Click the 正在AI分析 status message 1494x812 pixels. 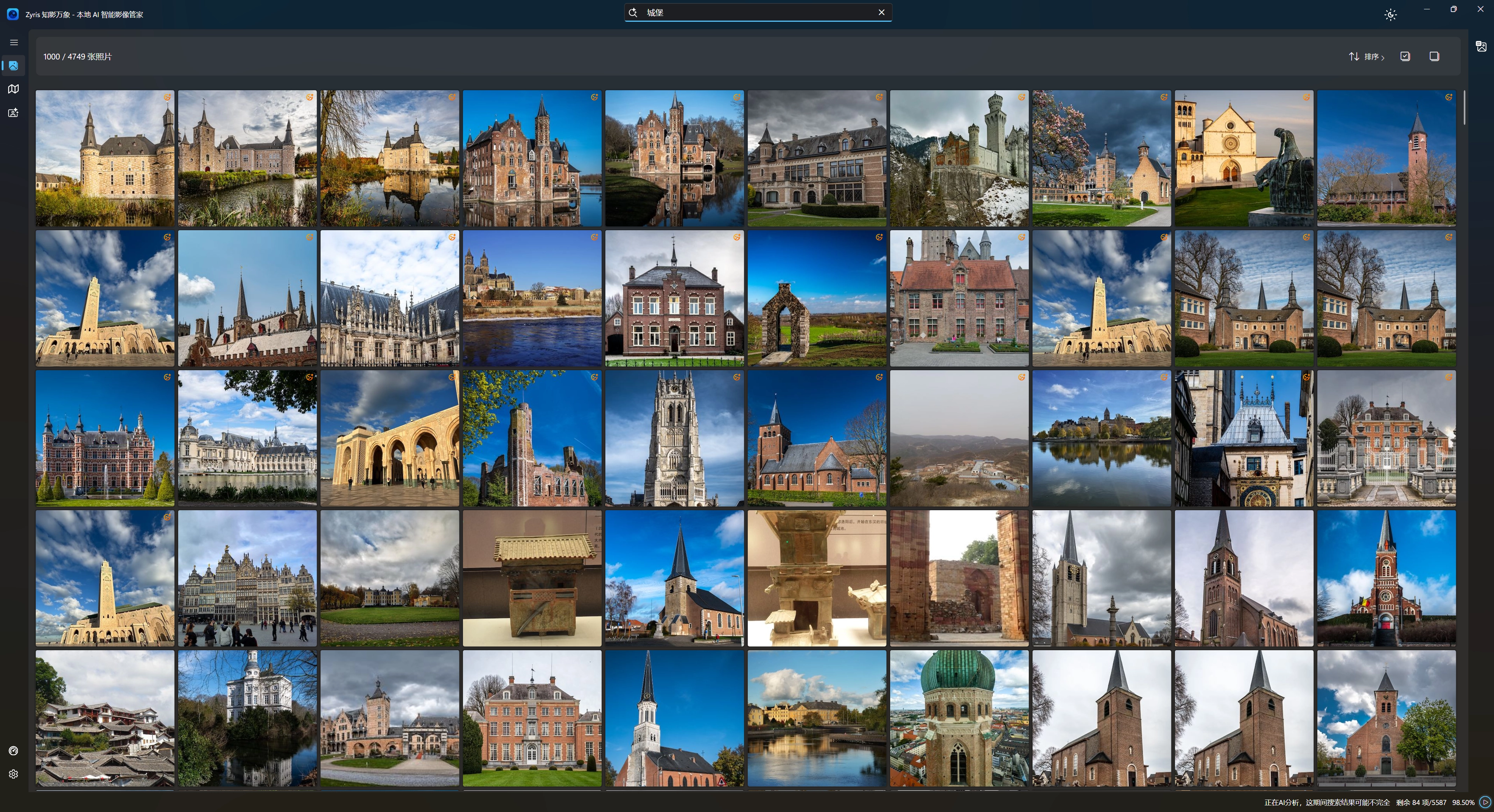pos(1327,803)
